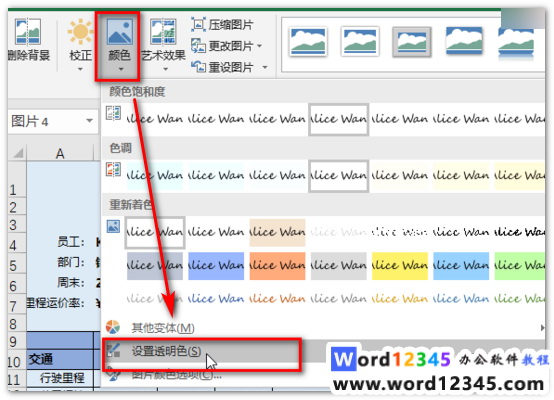Image resolution: width=554 pixels, height=400 pixels.
Task: Click the color wheel icon beside 其他变体
Action: (113, 327)
